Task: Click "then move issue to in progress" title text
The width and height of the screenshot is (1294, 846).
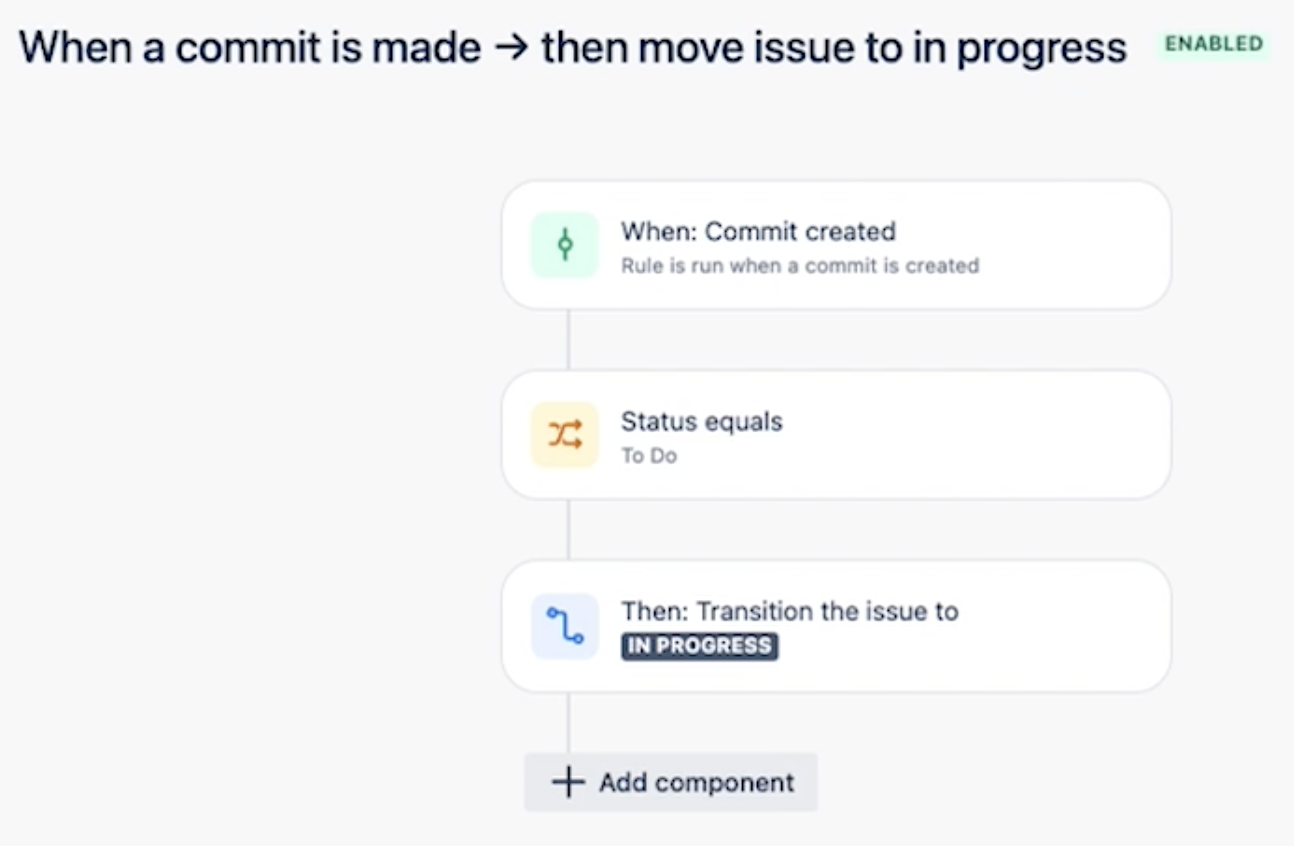Action: click(833, 48)
